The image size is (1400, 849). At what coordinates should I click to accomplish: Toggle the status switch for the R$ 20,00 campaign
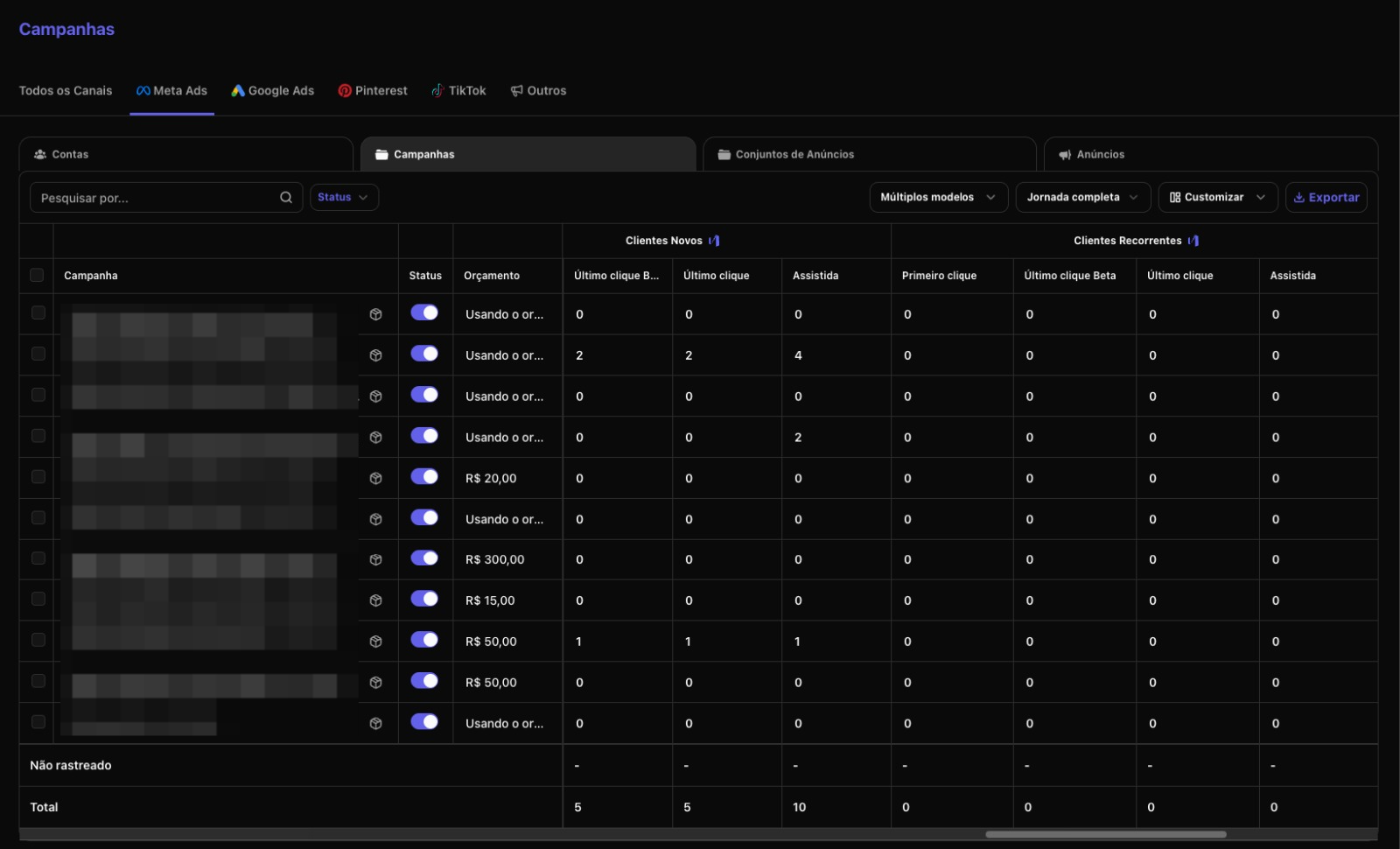pyautogui.click(x=424, y=476)
